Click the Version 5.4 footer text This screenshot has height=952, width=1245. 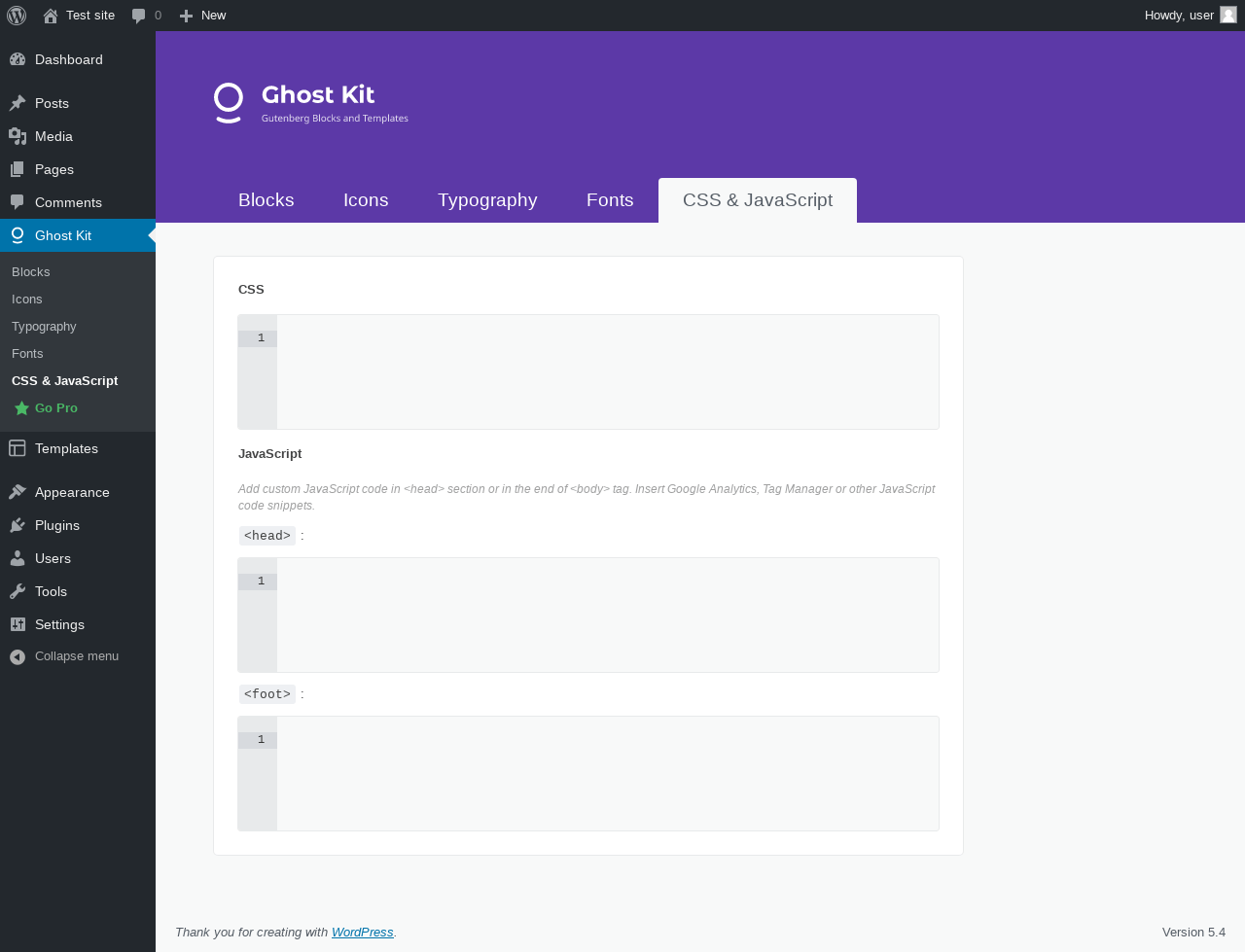1193,932
